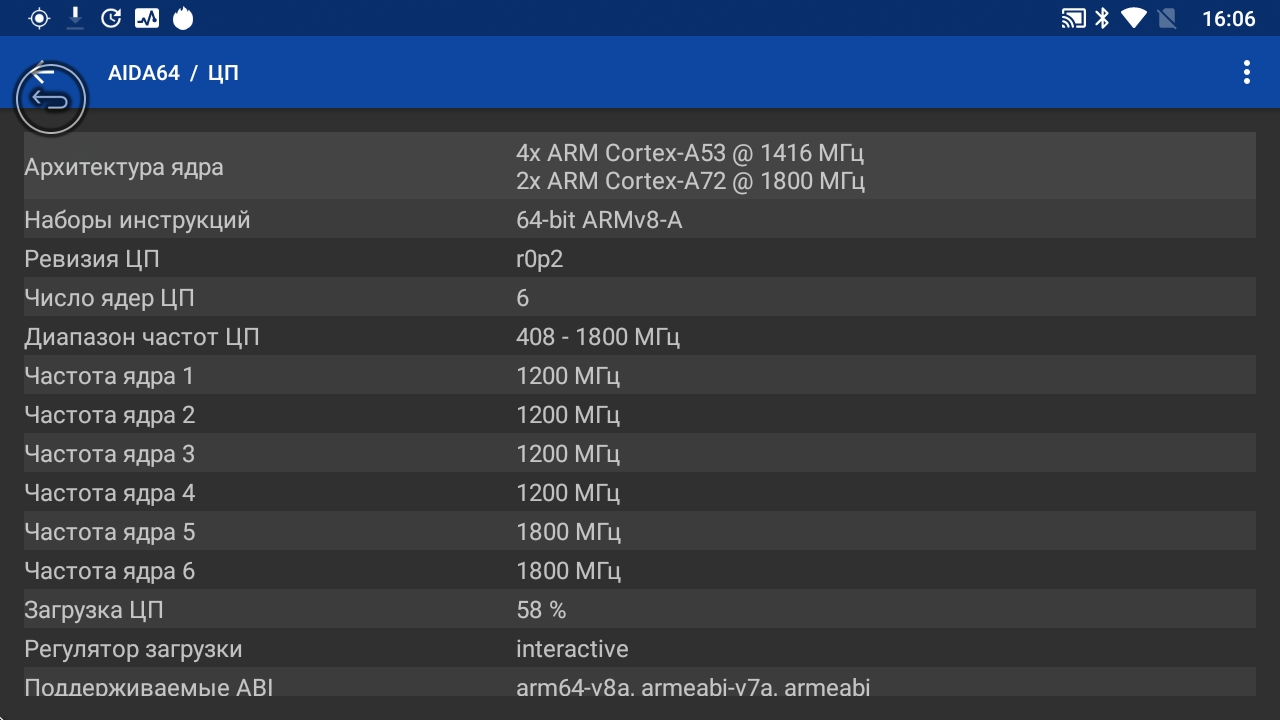Tap the Ревизия ЦП entry
Viewport: 1280px width, 720px height.
tap(640, 259)
